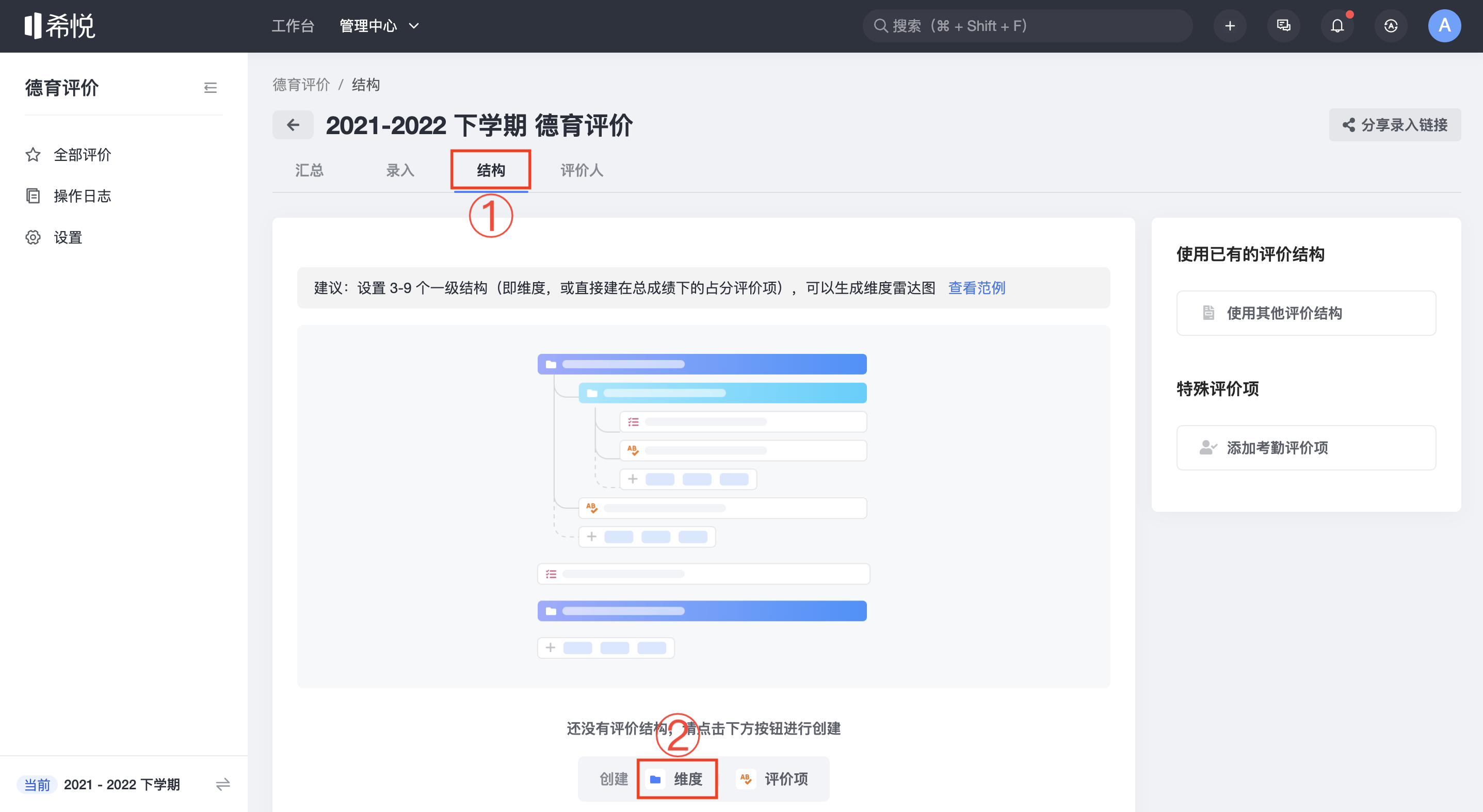Click the AB icon on 评价项 button
Image resolution: width=1483 pixels, height=812 pixels.
[x=746, y=779]
